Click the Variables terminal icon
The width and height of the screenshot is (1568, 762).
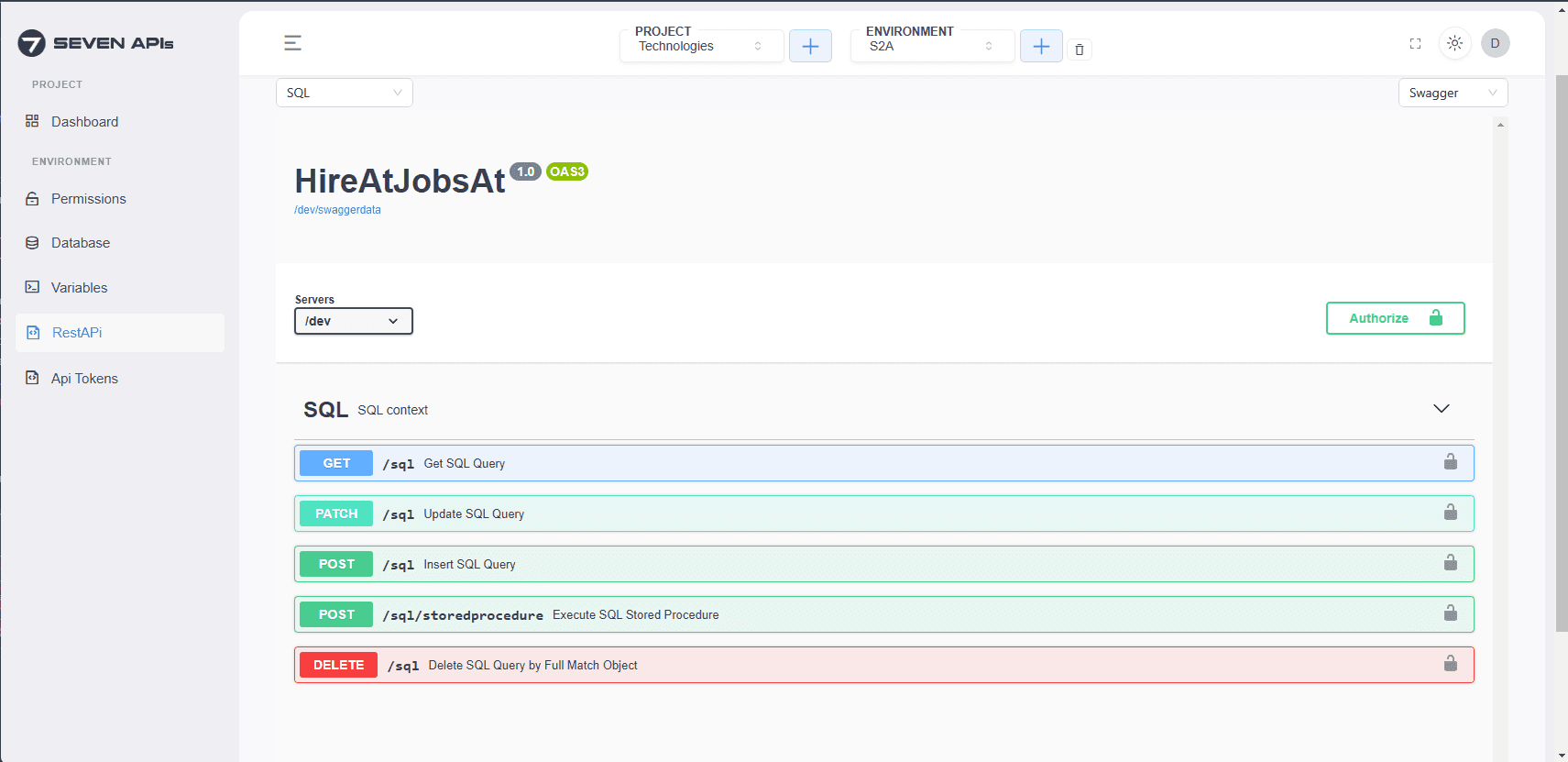[x=32, y=287]
